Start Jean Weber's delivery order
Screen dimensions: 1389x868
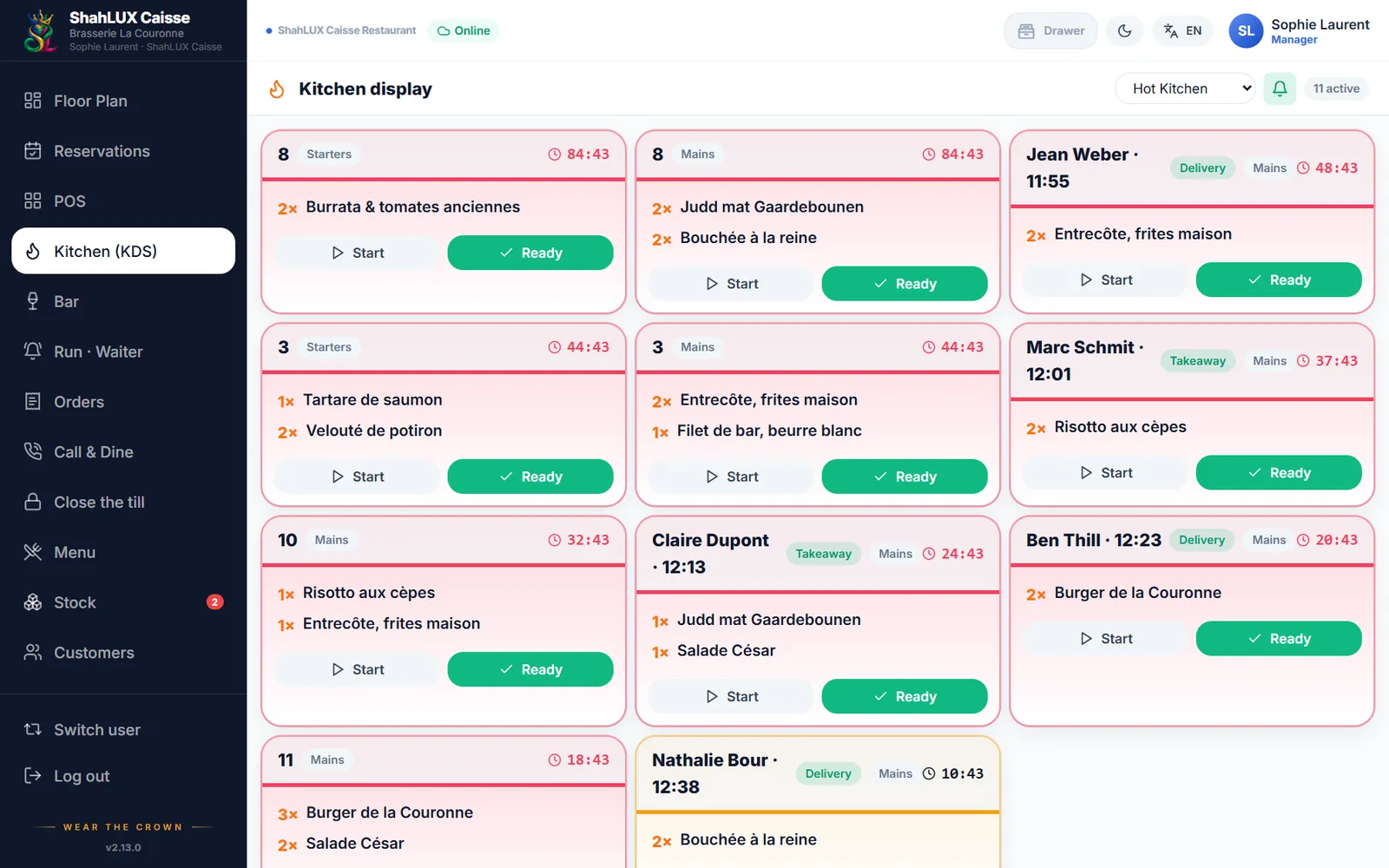click(1105, 279)
